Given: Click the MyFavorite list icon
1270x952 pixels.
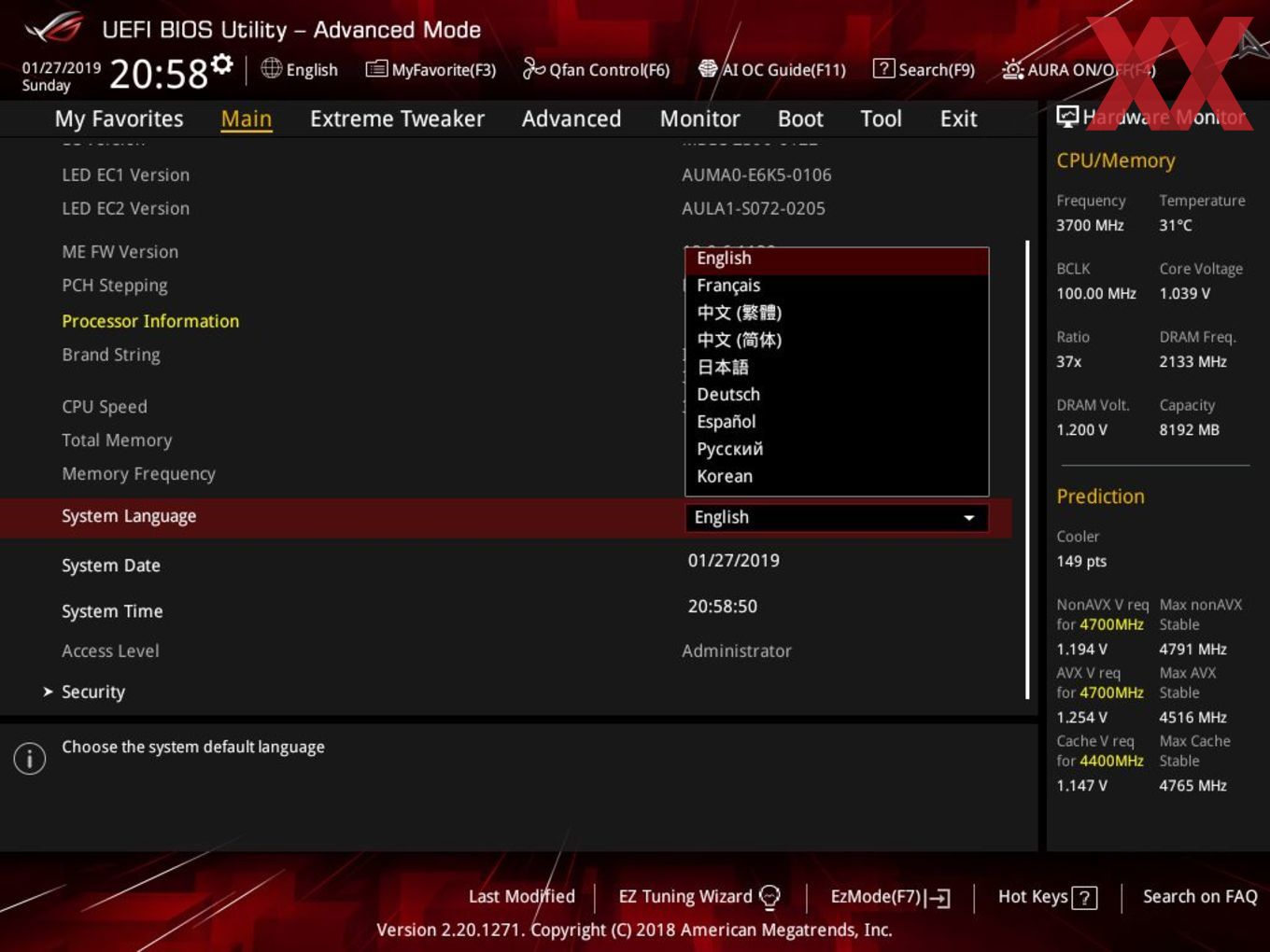Looking at the screenshot, I should [x=376, y=69].
